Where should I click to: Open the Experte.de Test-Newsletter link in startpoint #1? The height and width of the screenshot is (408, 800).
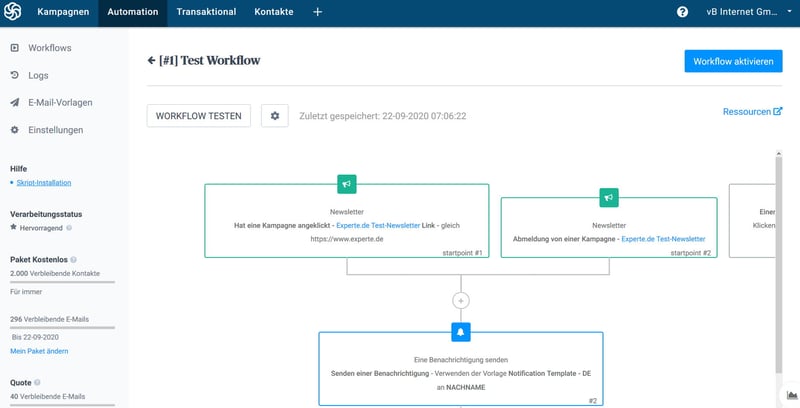pyautogui.click(x=378, y=225)
